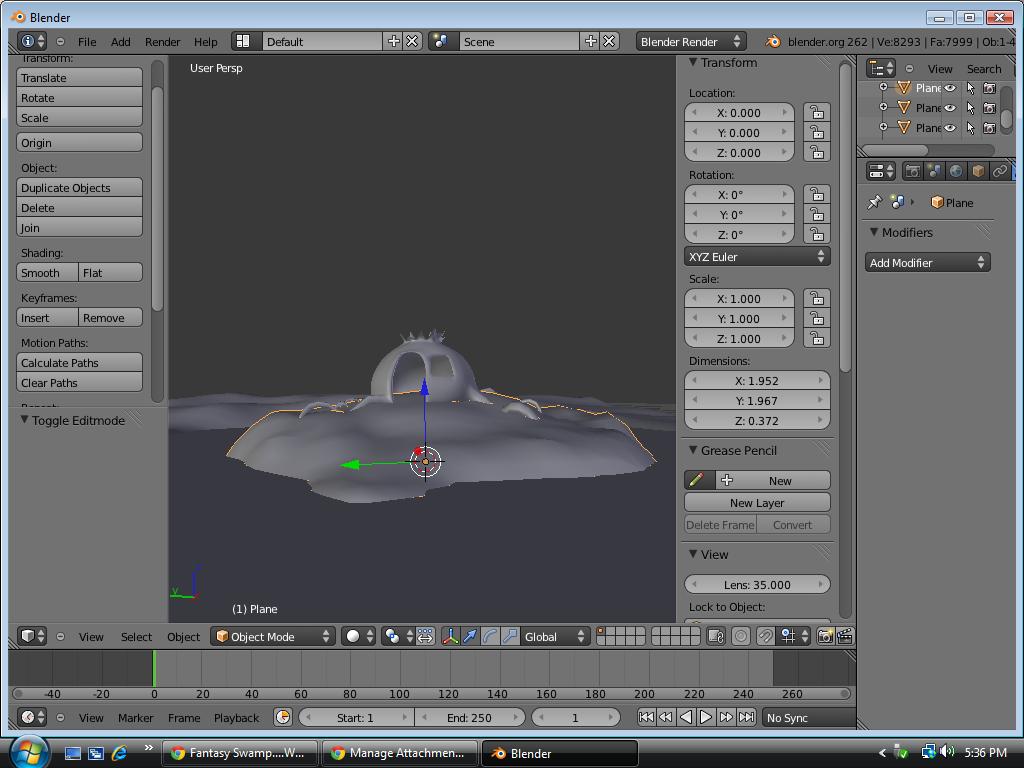This screenshot has width=1024, height=768.
Task: Open the 3D view Select menu
Action: (136, 636)
